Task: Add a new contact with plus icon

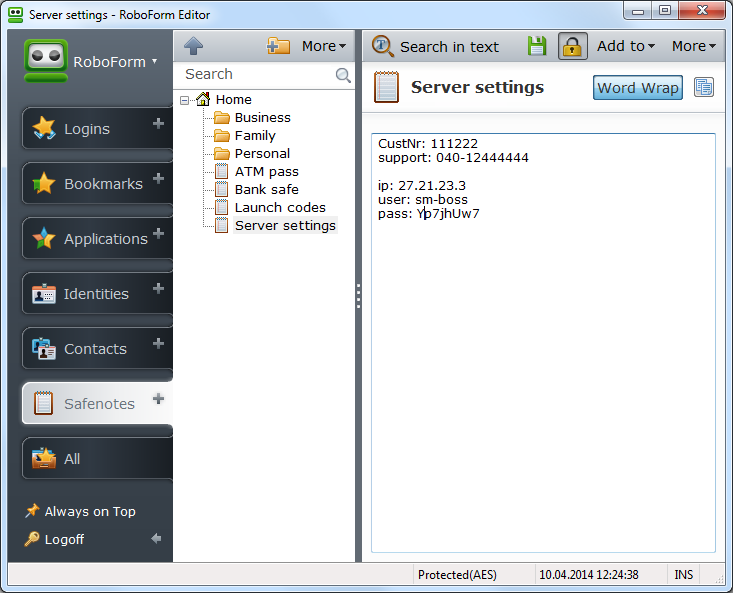Action: click(x=158, y=343)
